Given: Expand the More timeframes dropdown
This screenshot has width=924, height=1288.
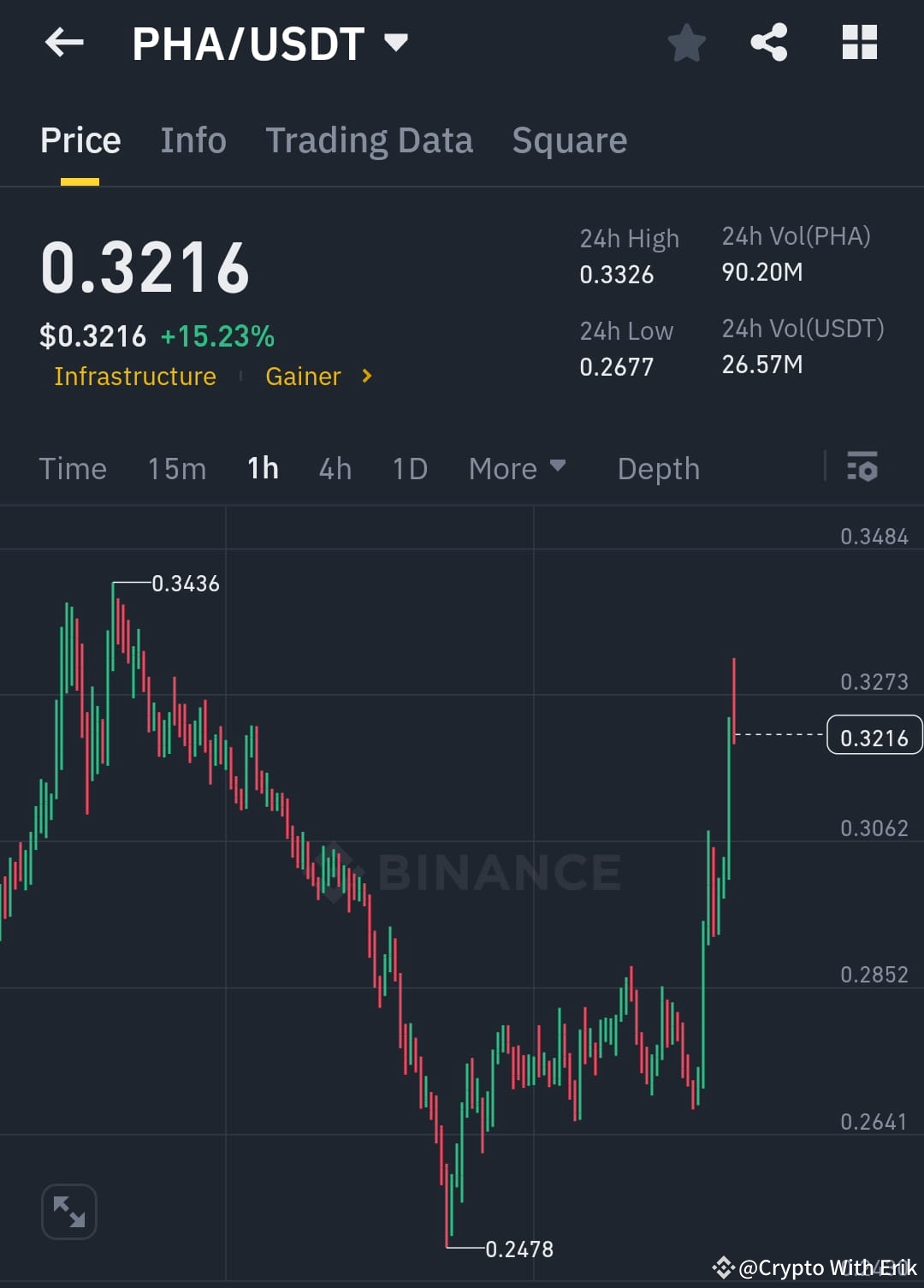Looking at the screenshot, I should tap(517, 468).
